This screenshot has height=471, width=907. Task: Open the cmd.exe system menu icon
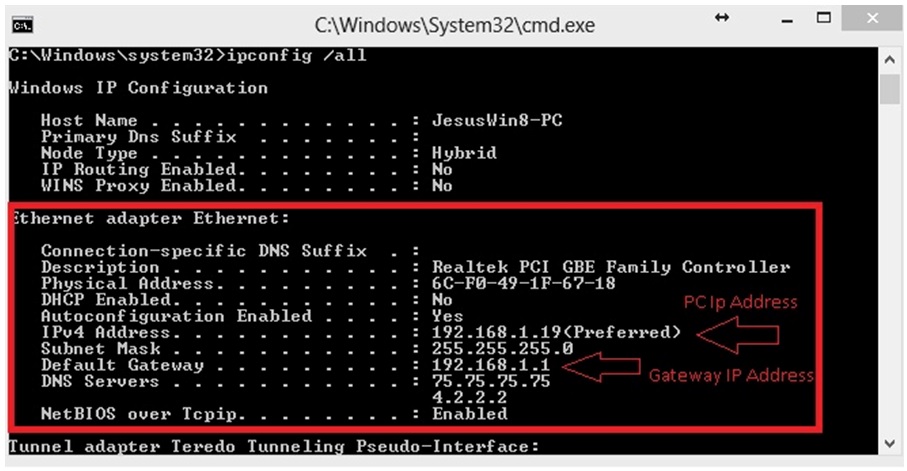click(23, 25)
